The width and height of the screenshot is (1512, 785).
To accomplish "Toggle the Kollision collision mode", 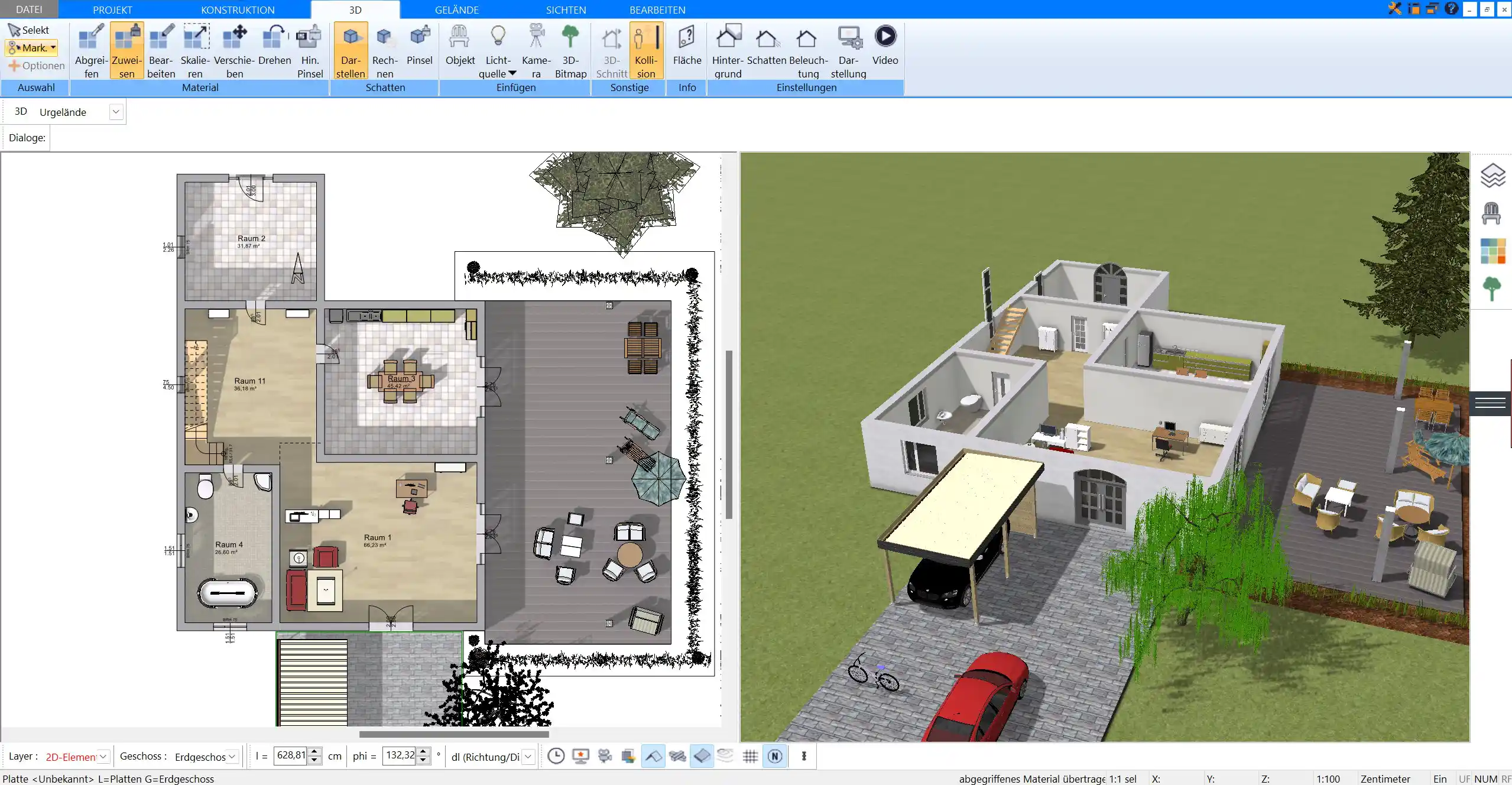I will (646, 51).
